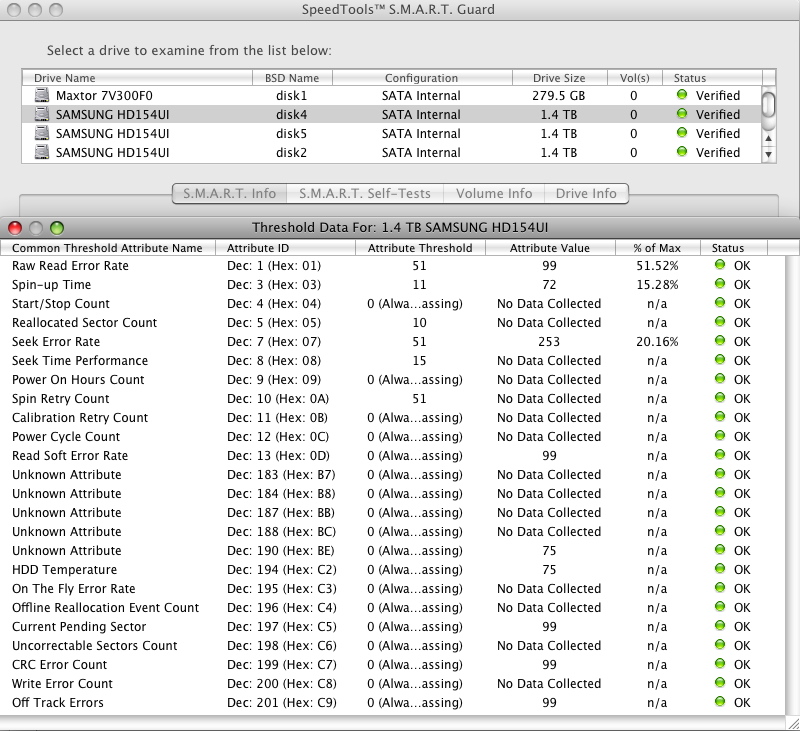Click the green status dot for Current Pending Sector
The image size is (800, 731).
[x=720, y=625]
